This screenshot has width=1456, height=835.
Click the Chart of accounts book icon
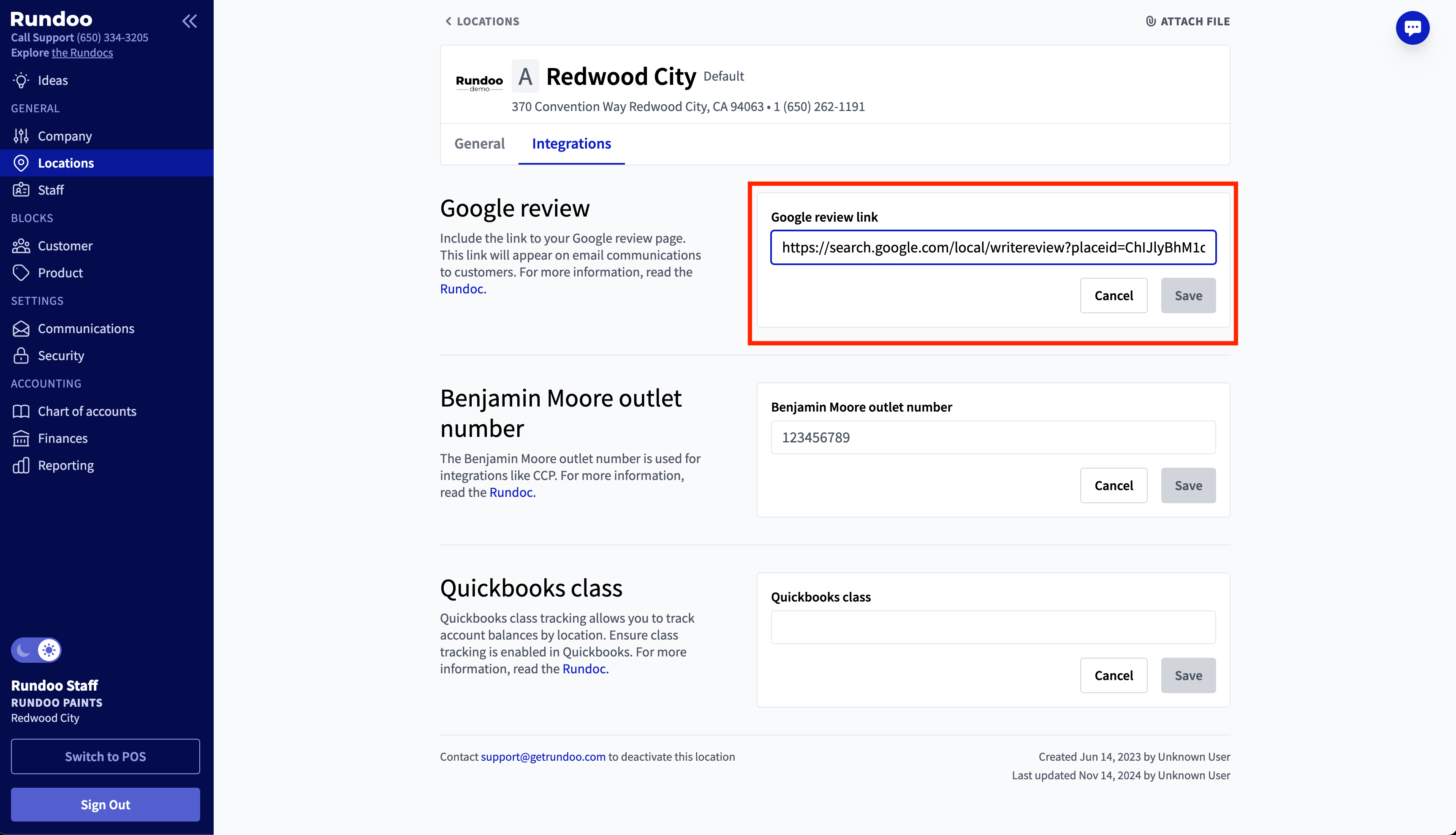(21, 411)
